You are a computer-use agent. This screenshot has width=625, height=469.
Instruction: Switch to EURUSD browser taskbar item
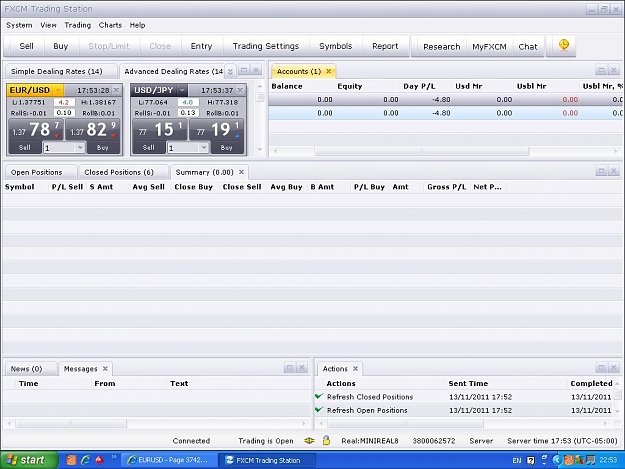click(168, 460)
